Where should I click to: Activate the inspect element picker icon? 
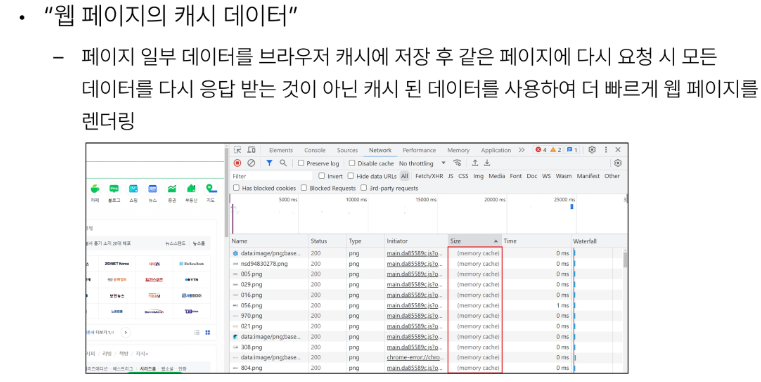coord(238,150)
